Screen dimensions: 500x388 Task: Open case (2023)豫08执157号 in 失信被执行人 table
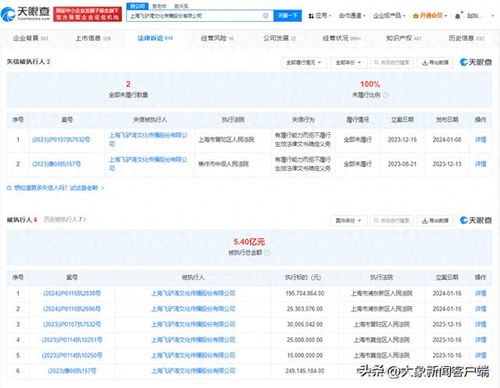56,164
